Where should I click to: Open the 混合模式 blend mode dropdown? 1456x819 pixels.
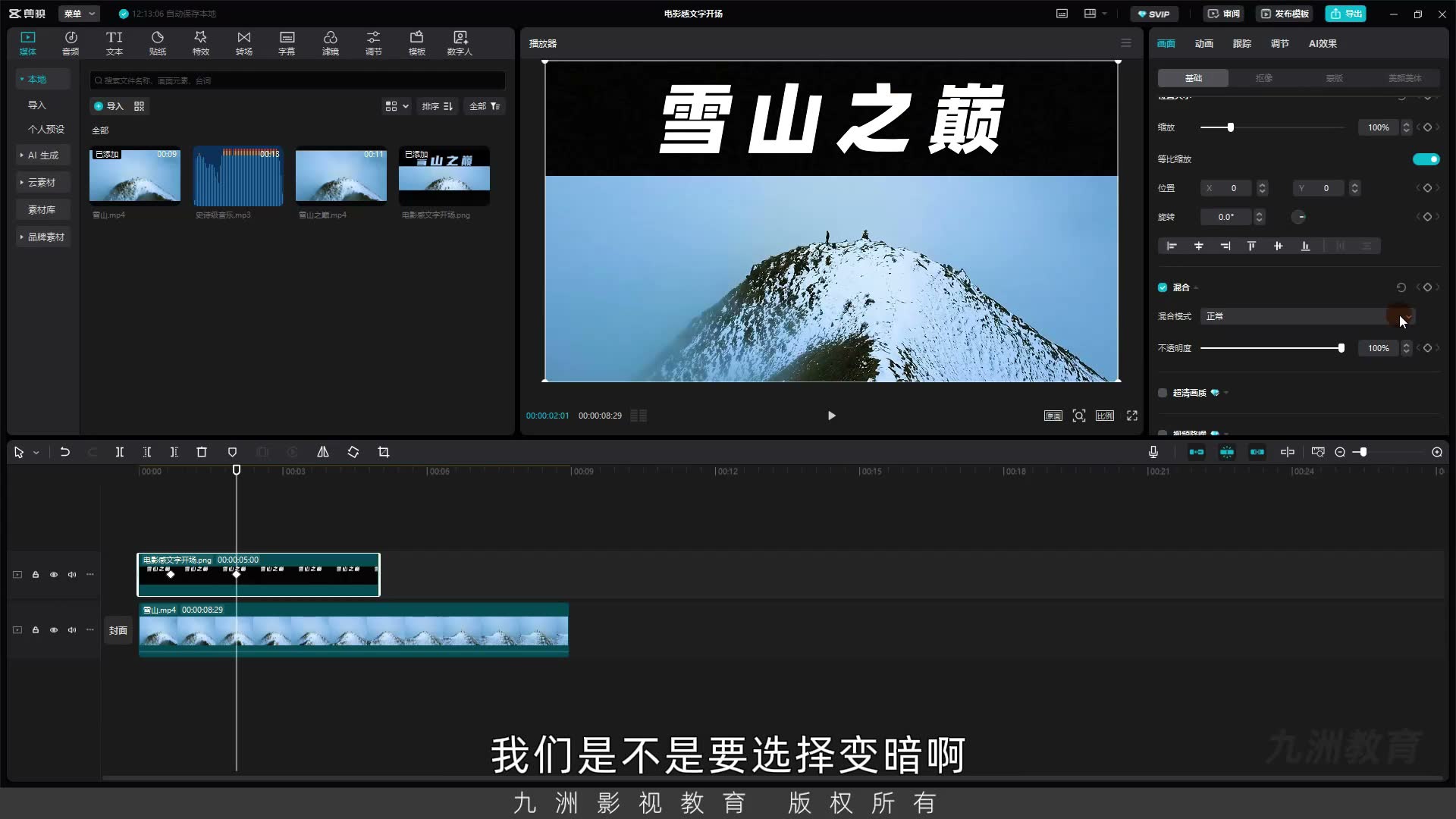pyautogui.click(x=1307, y=316)
